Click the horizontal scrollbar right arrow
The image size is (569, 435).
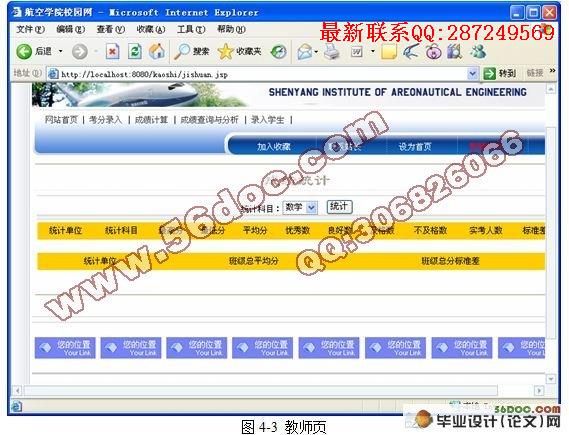[x=539, y=391]
